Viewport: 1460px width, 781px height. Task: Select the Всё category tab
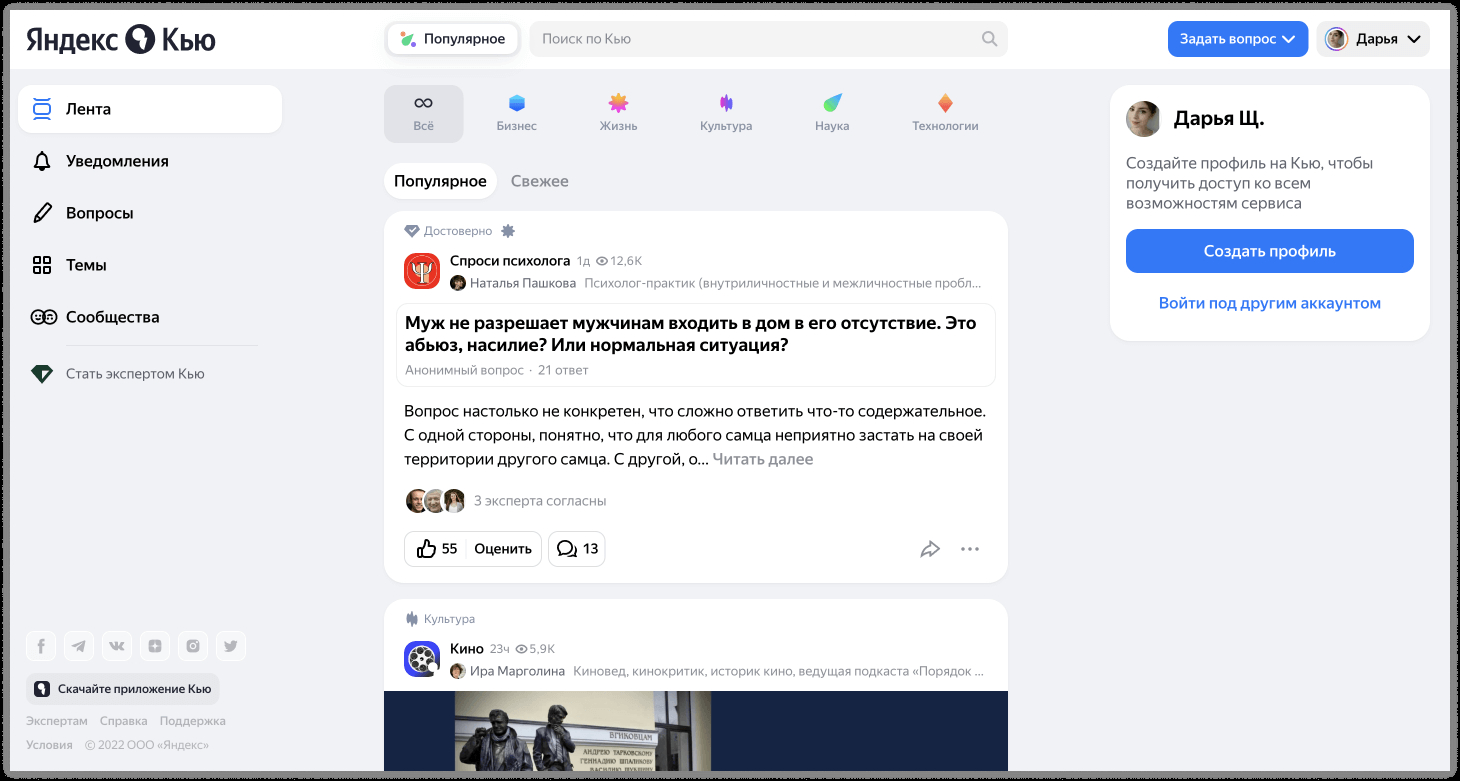pyautogui.click(x=424, y=114)
